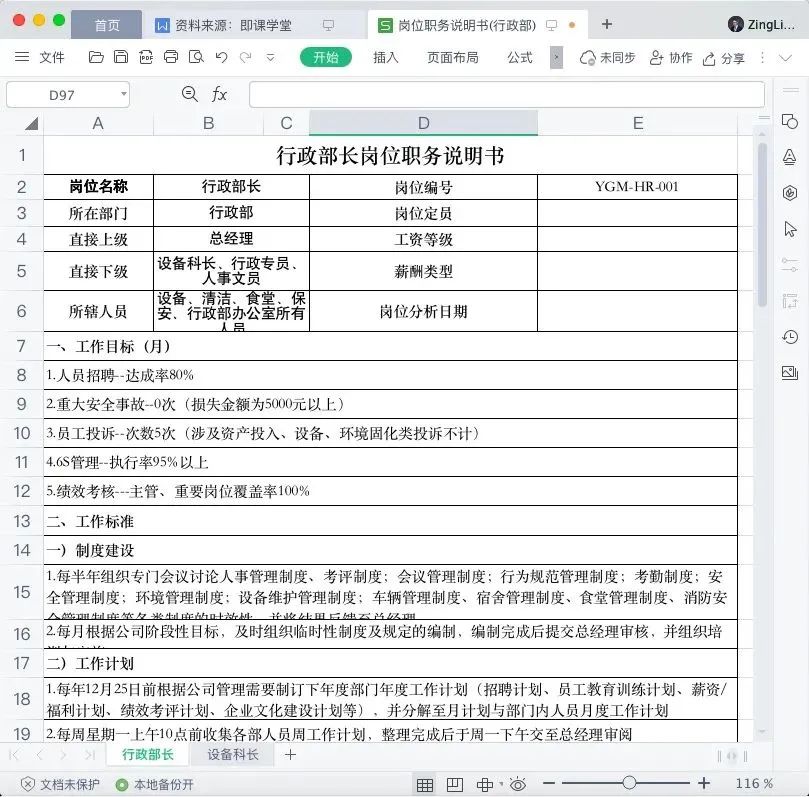Toggle reading mode crosshair view

coord(484,785)
